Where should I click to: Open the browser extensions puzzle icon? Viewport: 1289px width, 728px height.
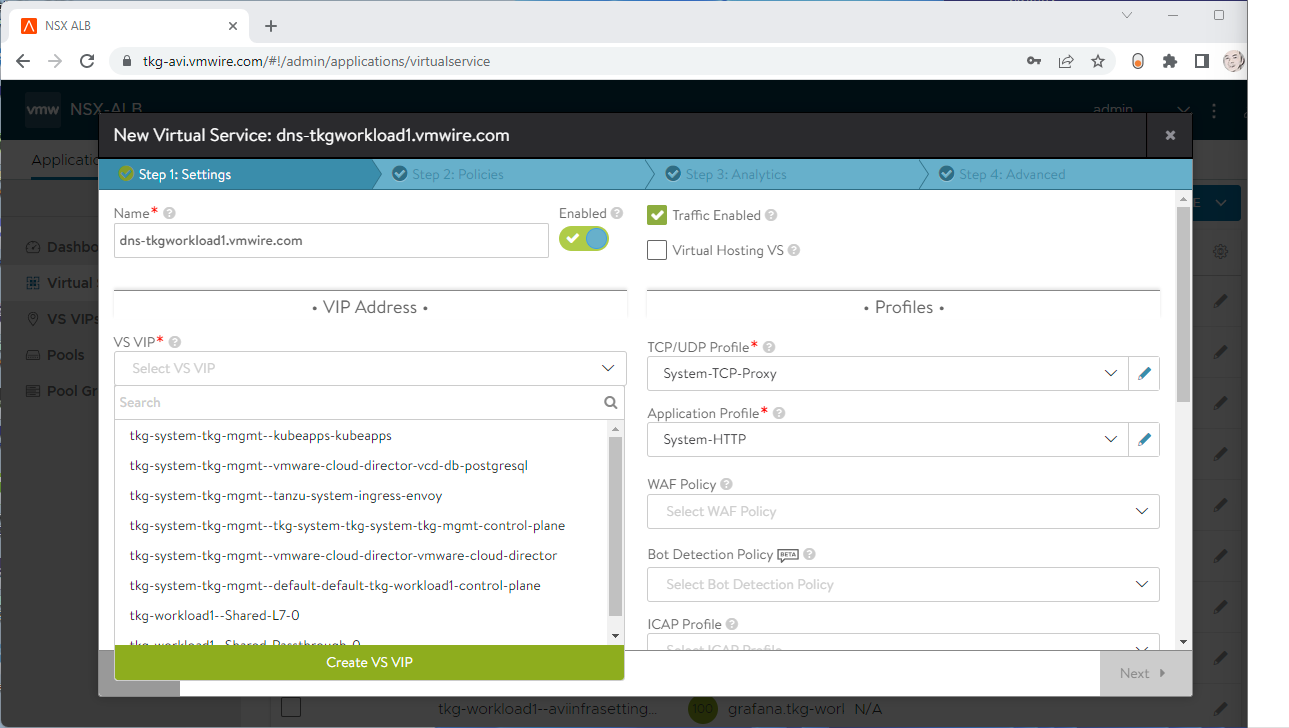(1169, 61)
